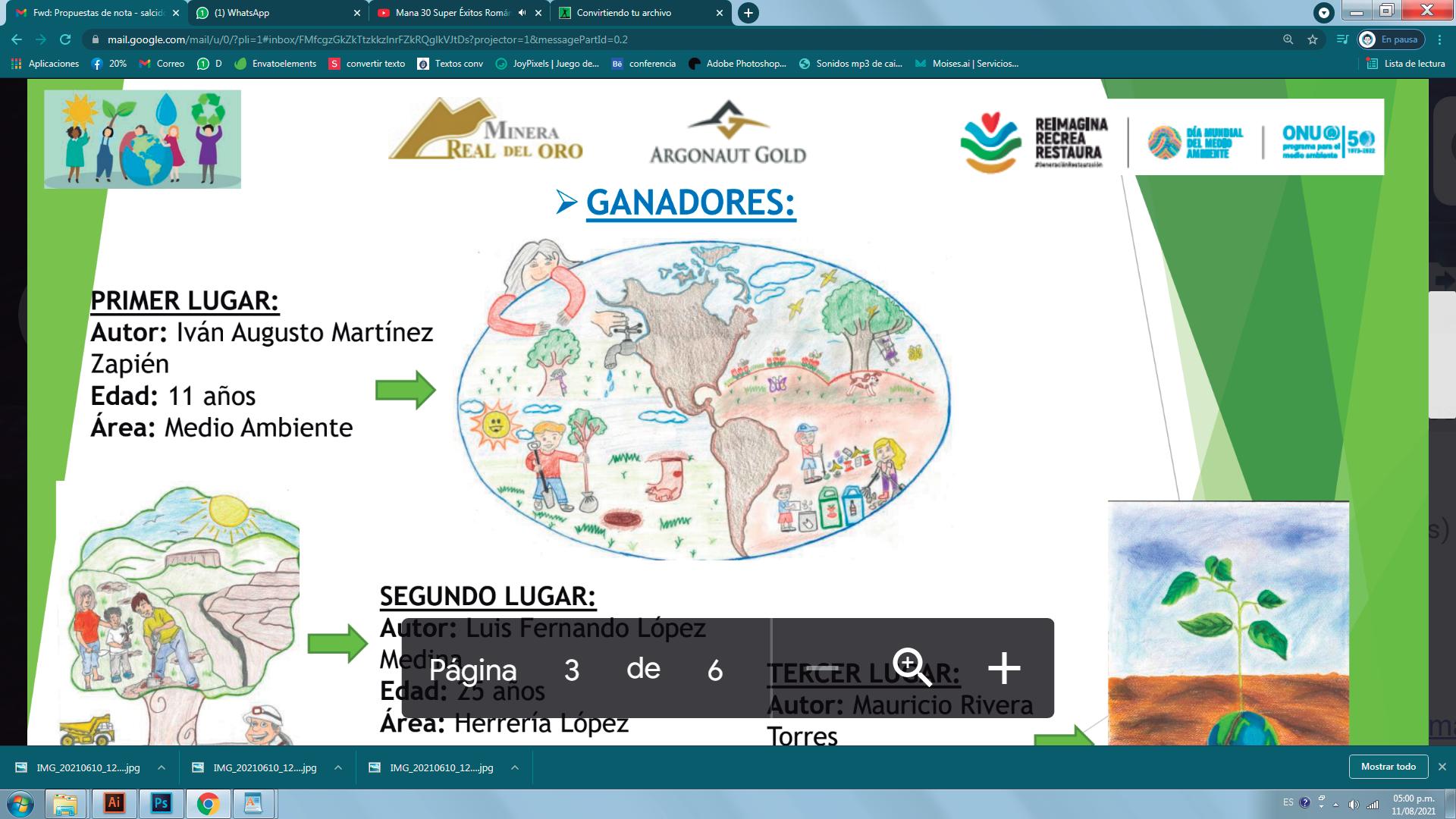Click the magnifier reset zoom icon
This screenshot has width=1456, height=819.
tap(911, 667)
